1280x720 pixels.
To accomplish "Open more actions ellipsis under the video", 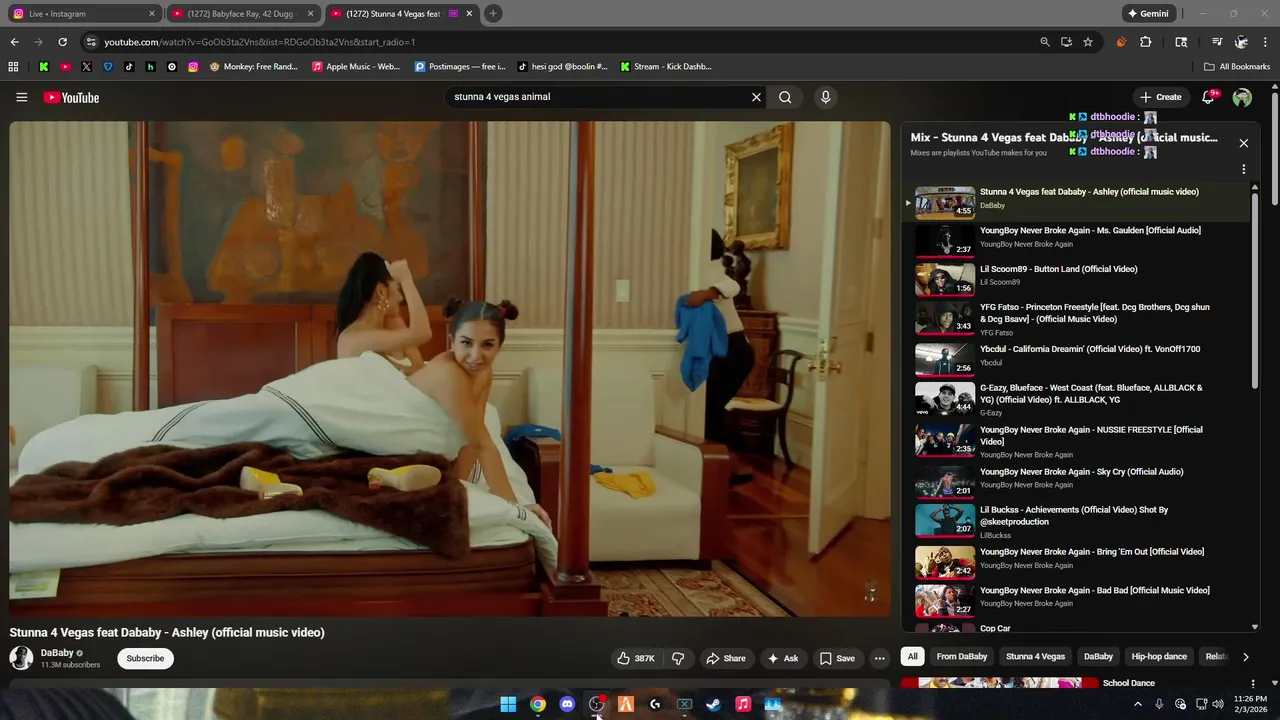I will click(879, 658).
